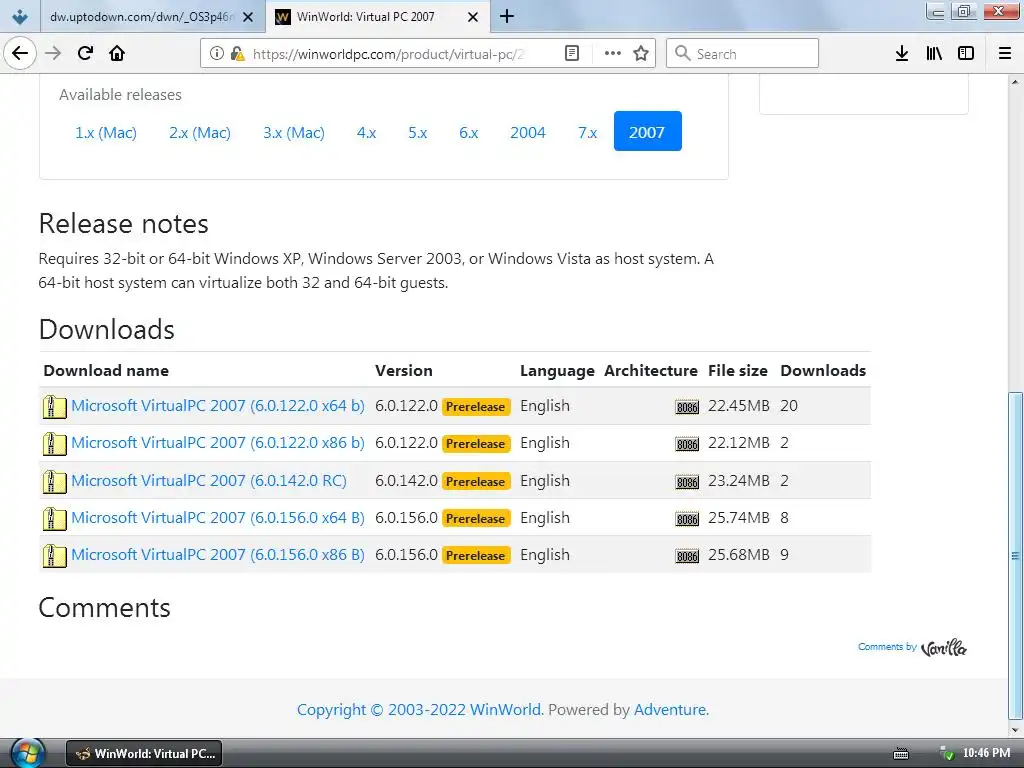Click the Comments by Vanilla link
This screenshot has width=1024, height=768.
tap(912, 647)
